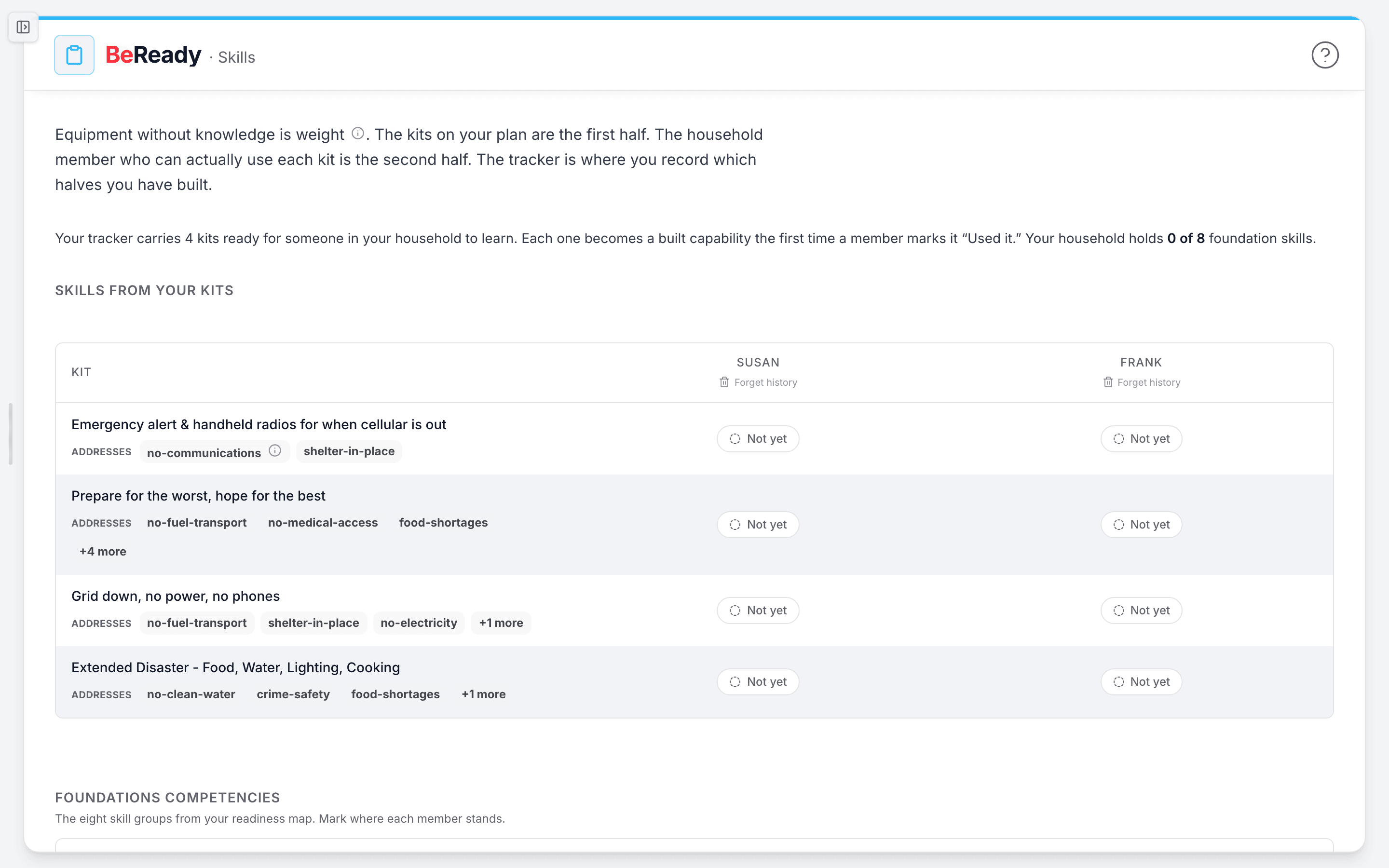Open the sidebar panel toggle icon
The width and height of the screenshot is (1389, 868).
click(x=23, y=27)
